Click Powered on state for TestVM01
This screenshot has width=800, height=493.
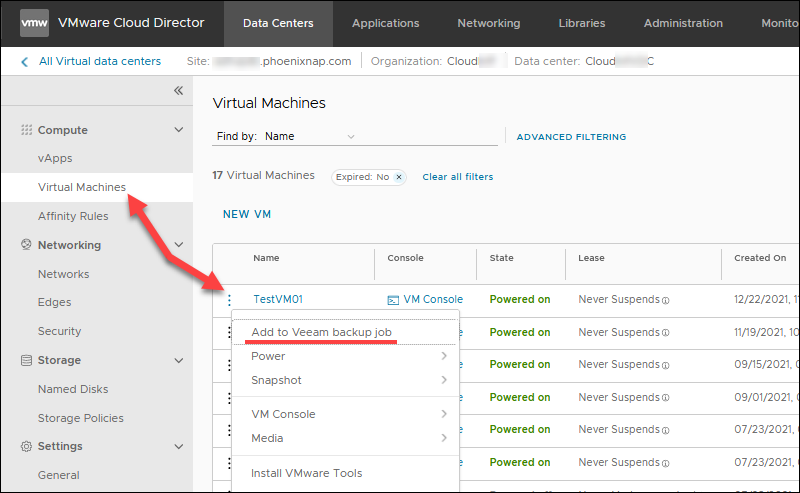click(519, 299)
